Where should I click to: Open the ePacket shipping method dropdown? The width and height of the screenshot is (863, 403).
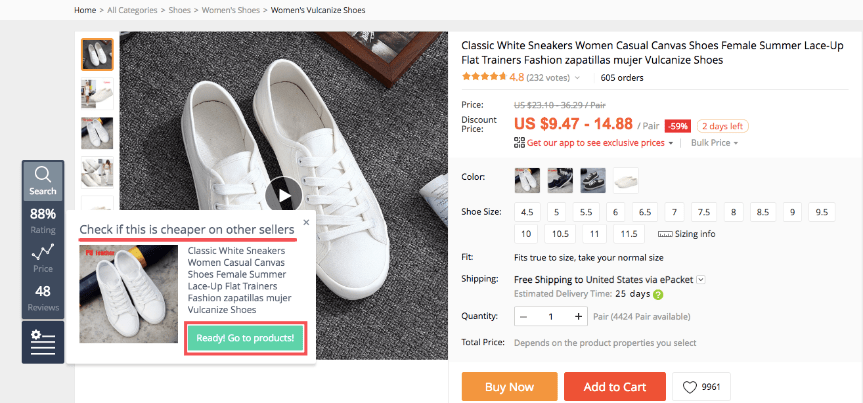click(701, 280)
